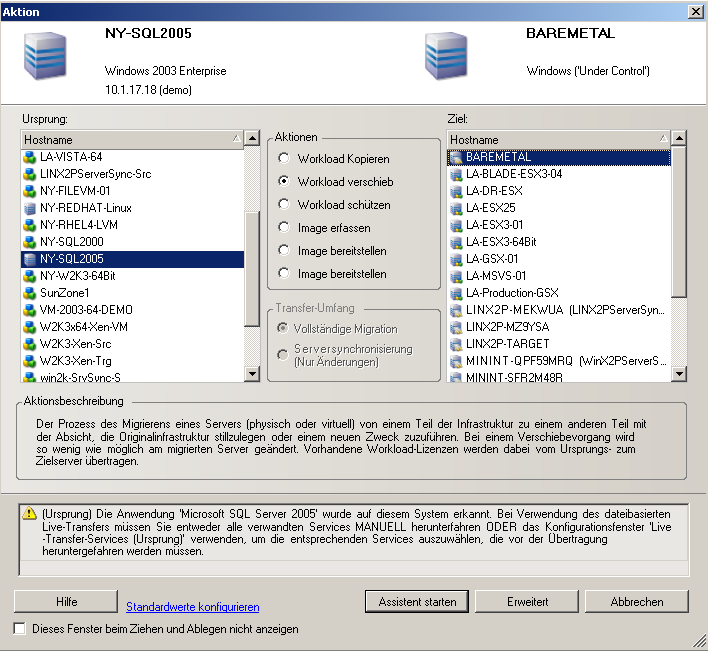Sort Ursprung list by Hostname header

(x=132, y=140)
